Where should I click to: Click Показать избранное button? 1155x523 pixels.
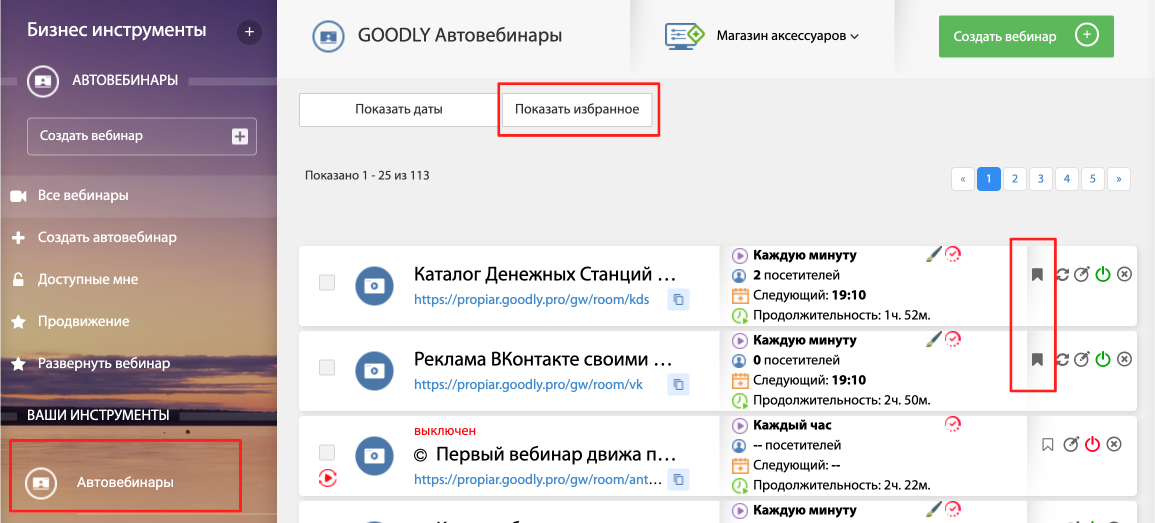576,110
